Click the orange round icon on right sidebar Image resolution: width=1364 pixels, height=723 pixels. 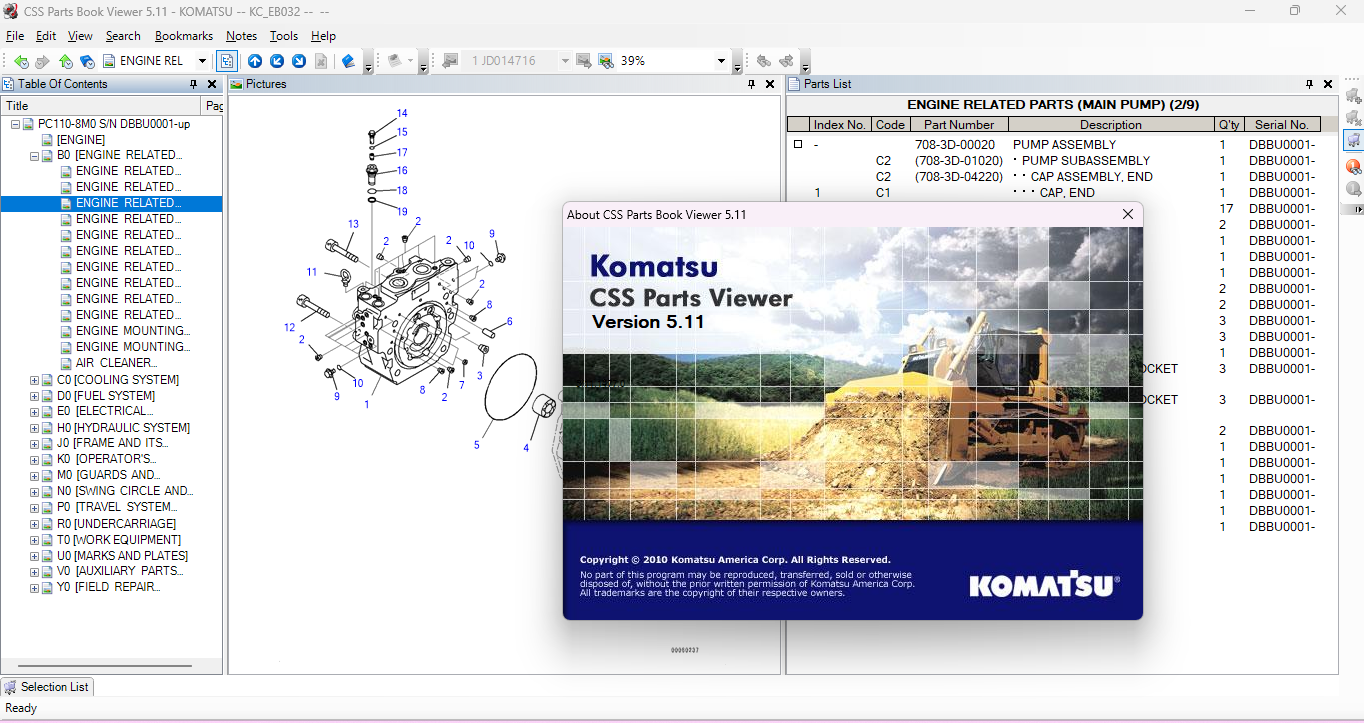tap(1353, 165)
